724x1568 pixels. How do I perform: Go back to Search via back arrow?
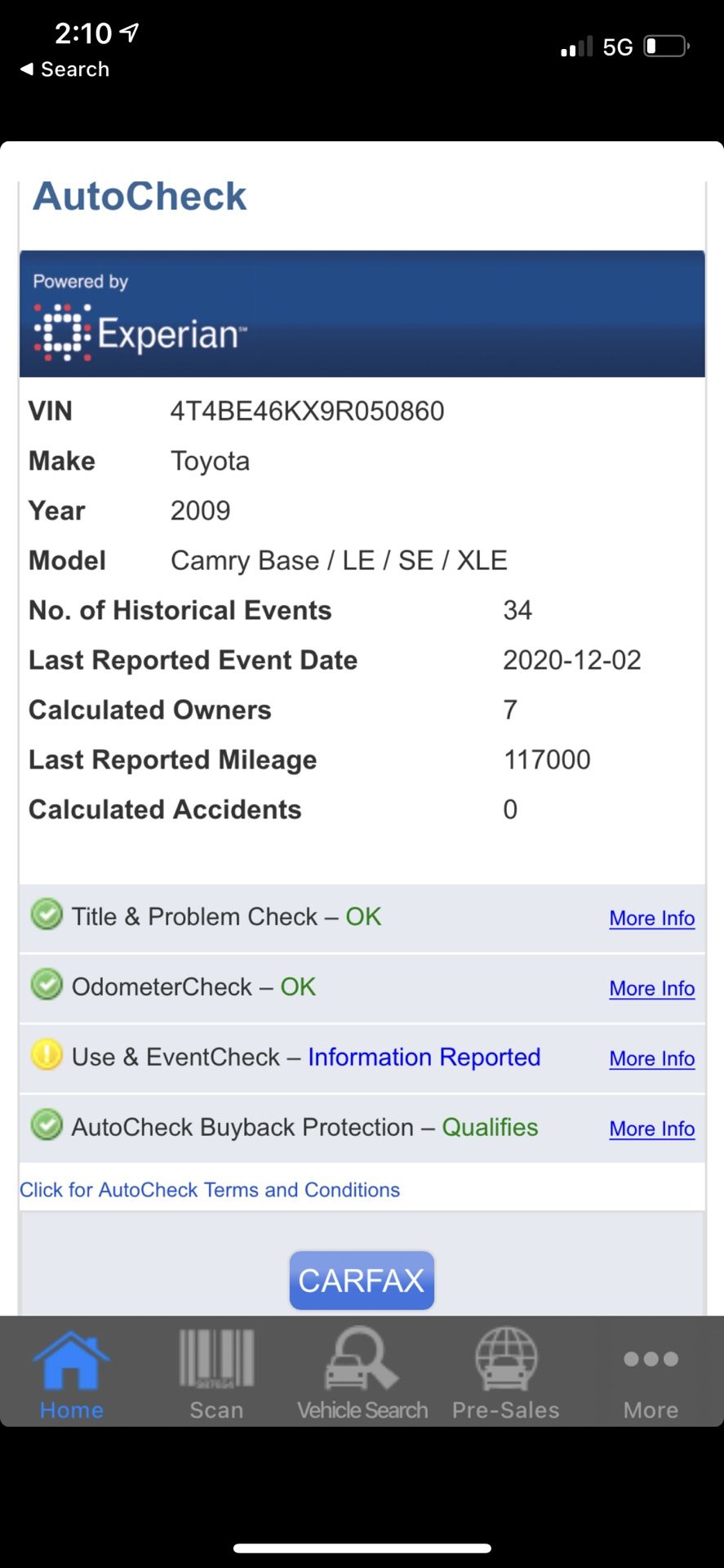click(x=64, y=69)
